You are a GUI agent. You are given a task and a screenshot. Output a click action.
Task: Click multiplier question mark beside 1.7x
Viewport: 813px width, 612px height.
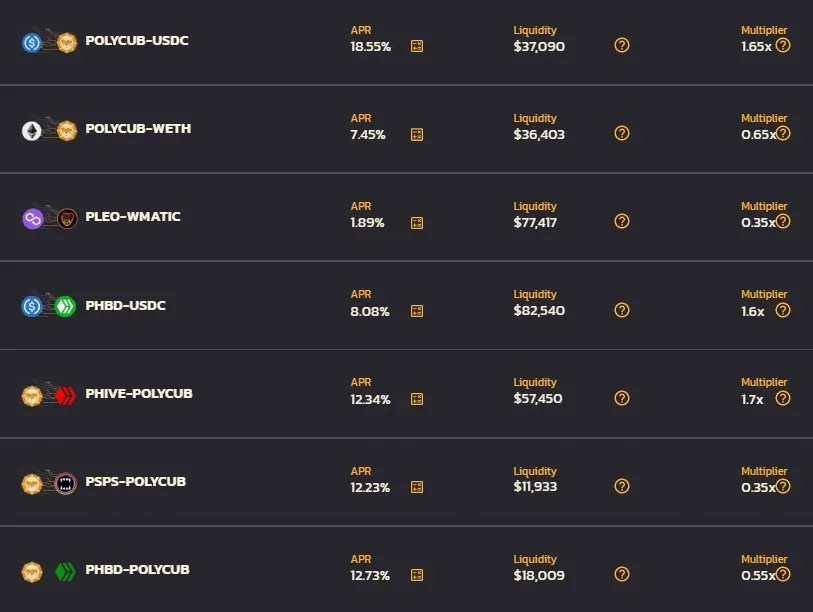coord(783,398)
